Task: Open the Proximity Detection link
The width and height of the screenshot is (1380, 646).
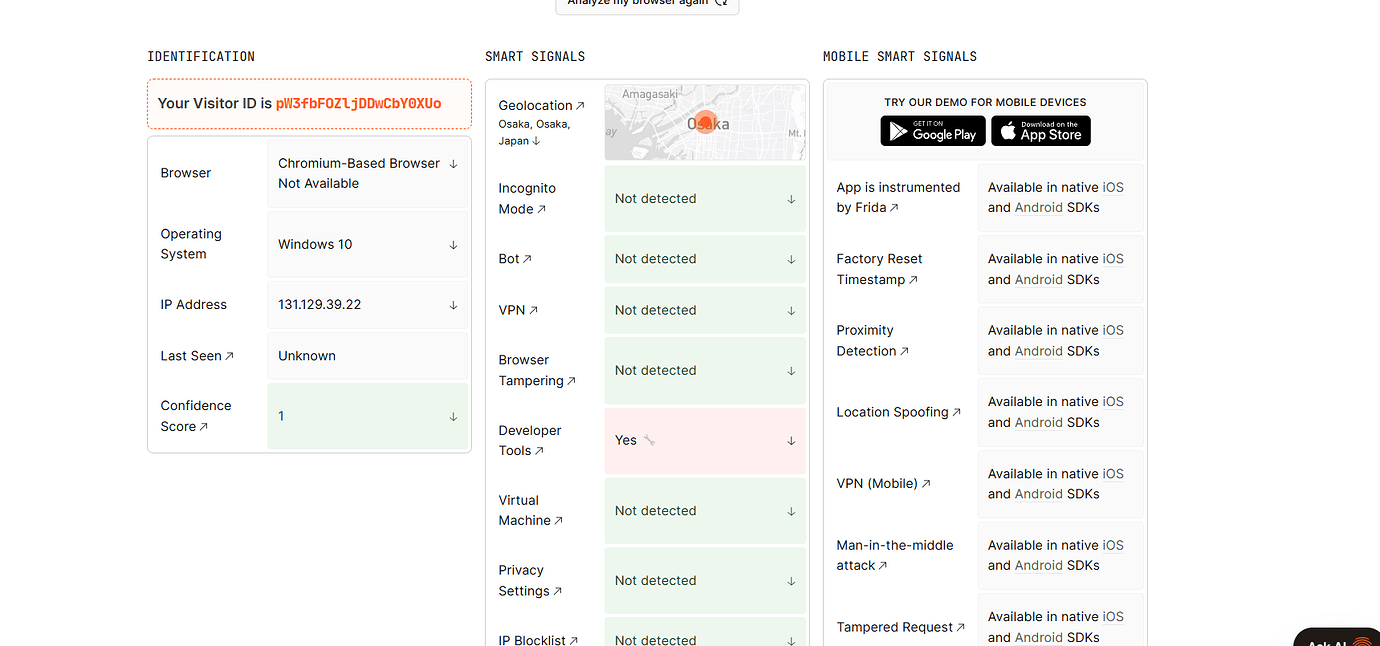Action: [873, 341]
